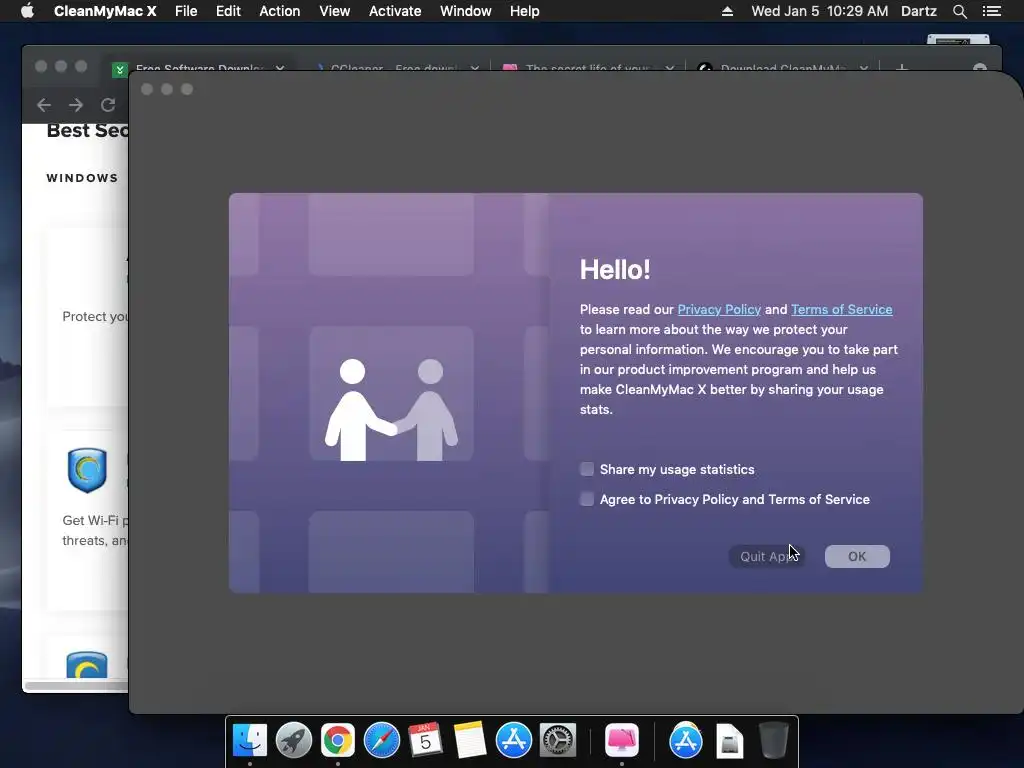Confirm with the OK button
The width and height of the screenshot is (1024, 768).
click(x=857, y=556)
